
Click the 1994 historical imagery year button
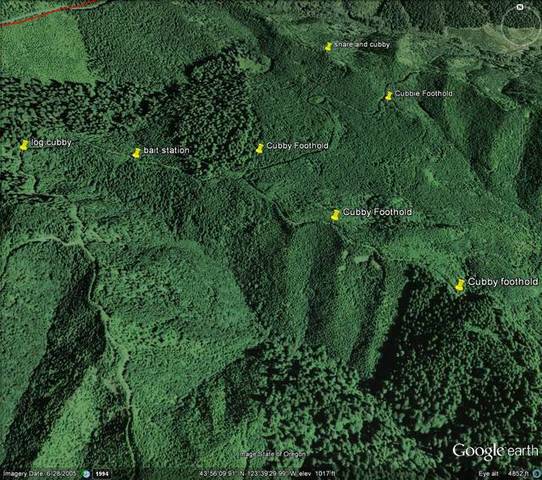click(102, 474)
